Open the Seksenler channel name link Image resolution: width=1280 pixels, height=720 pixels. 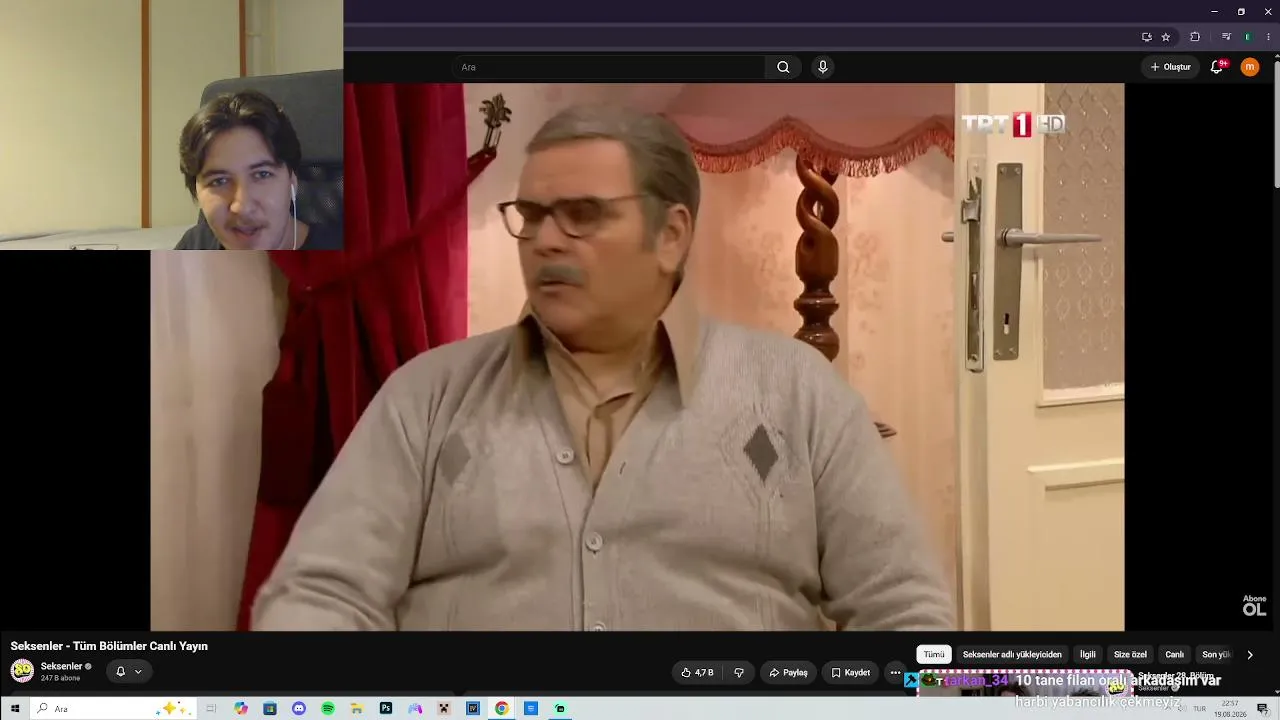pos(61,666)
